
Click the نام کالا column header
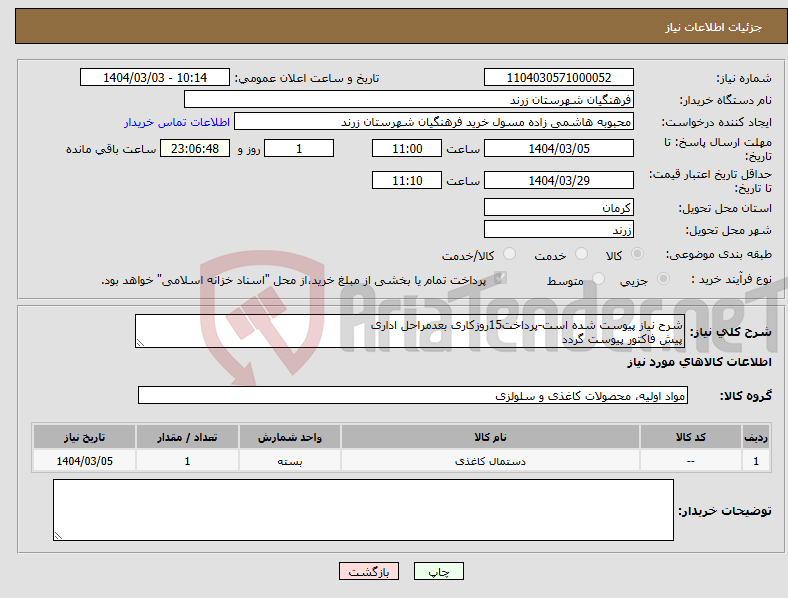(x=490, y=437)
